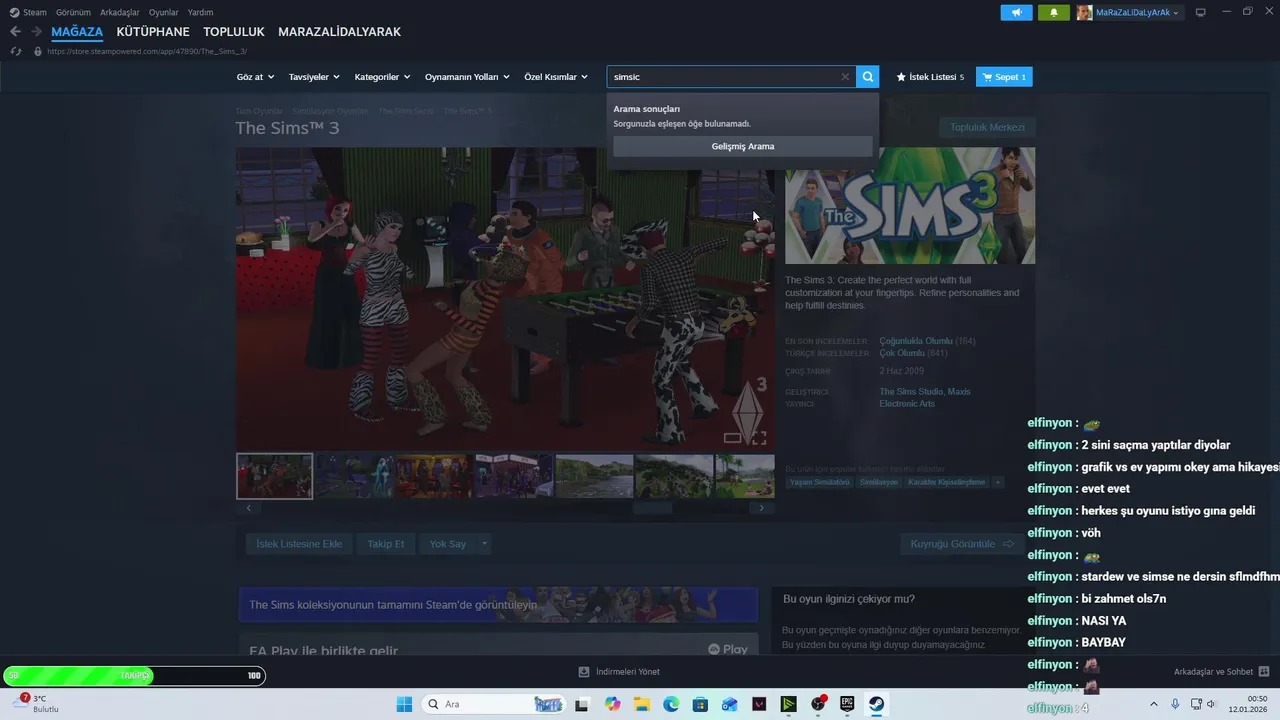Open the Oyunlar menu

164,13
